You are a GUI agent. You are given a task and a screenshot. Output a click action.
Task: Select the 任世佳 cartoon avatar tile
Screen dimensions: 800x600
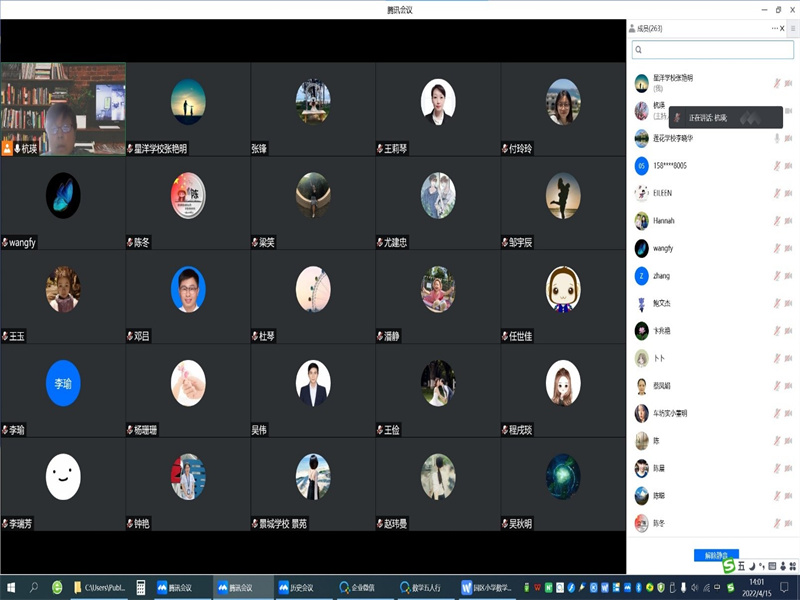[x=563, y=297]
